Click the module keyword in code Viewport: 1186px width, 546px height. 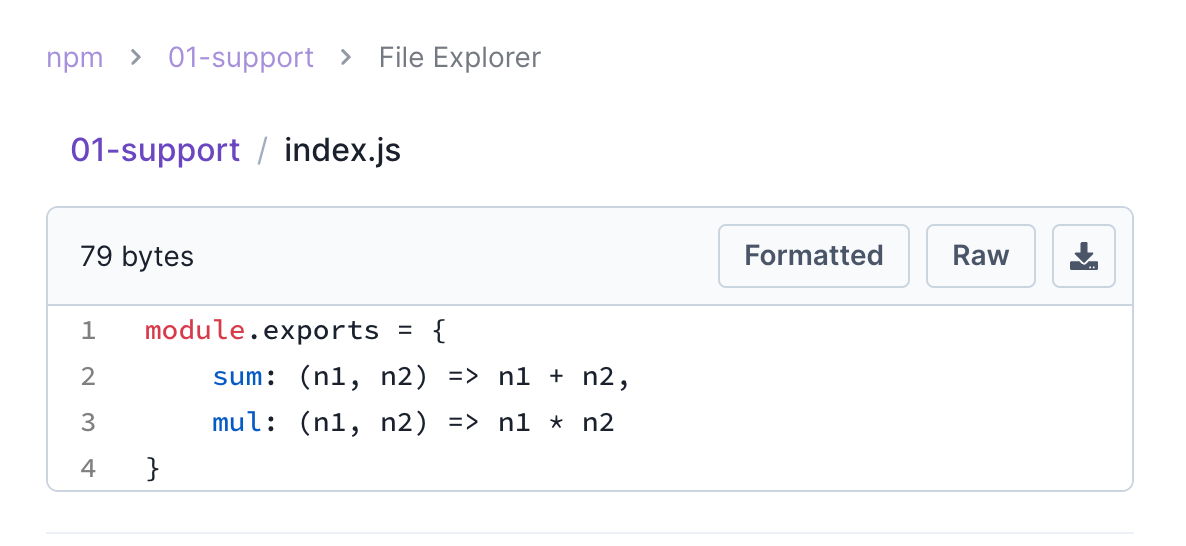coord(195,330)
